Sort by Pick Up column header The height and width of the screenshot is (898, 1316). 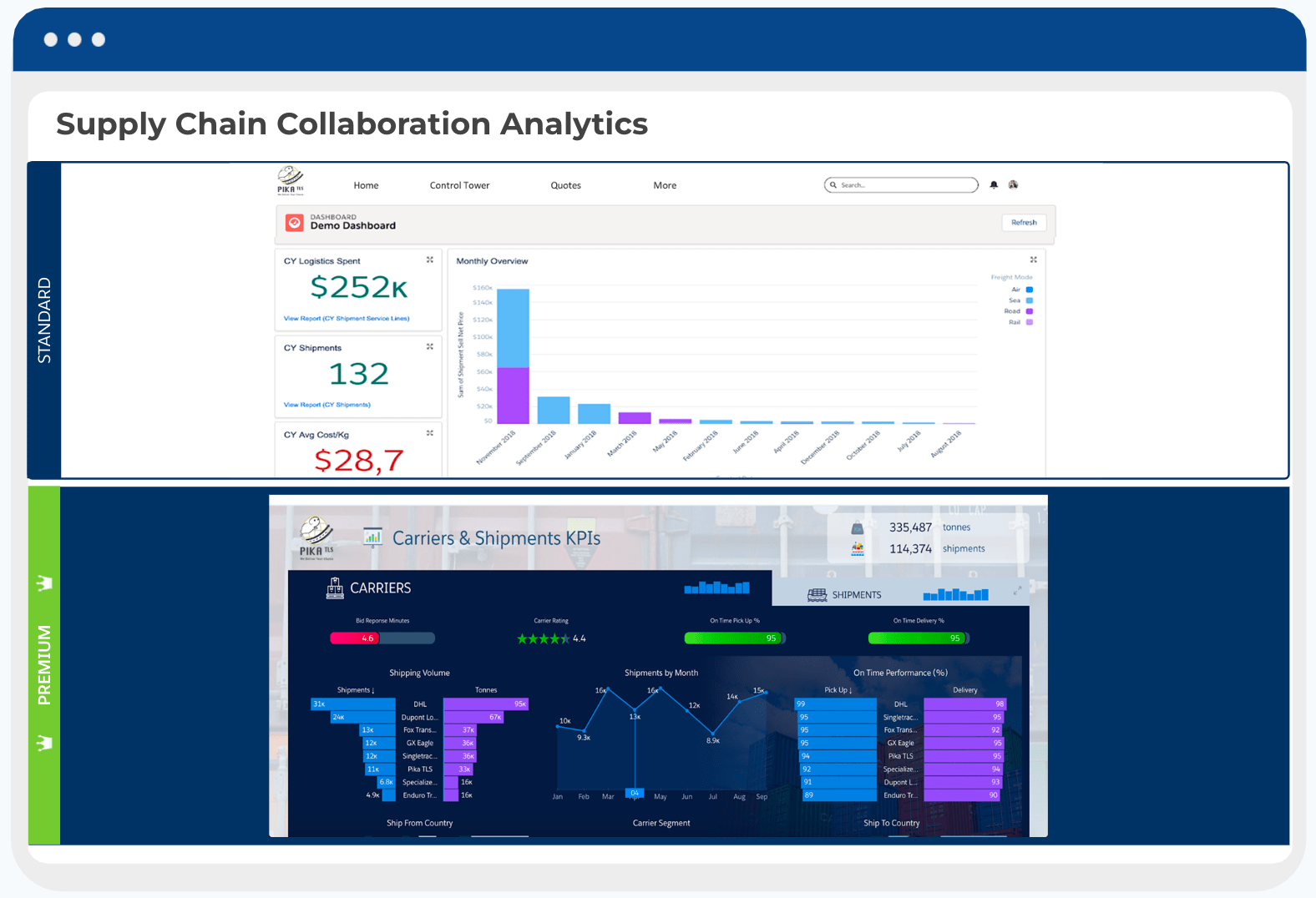pos(838,690)
